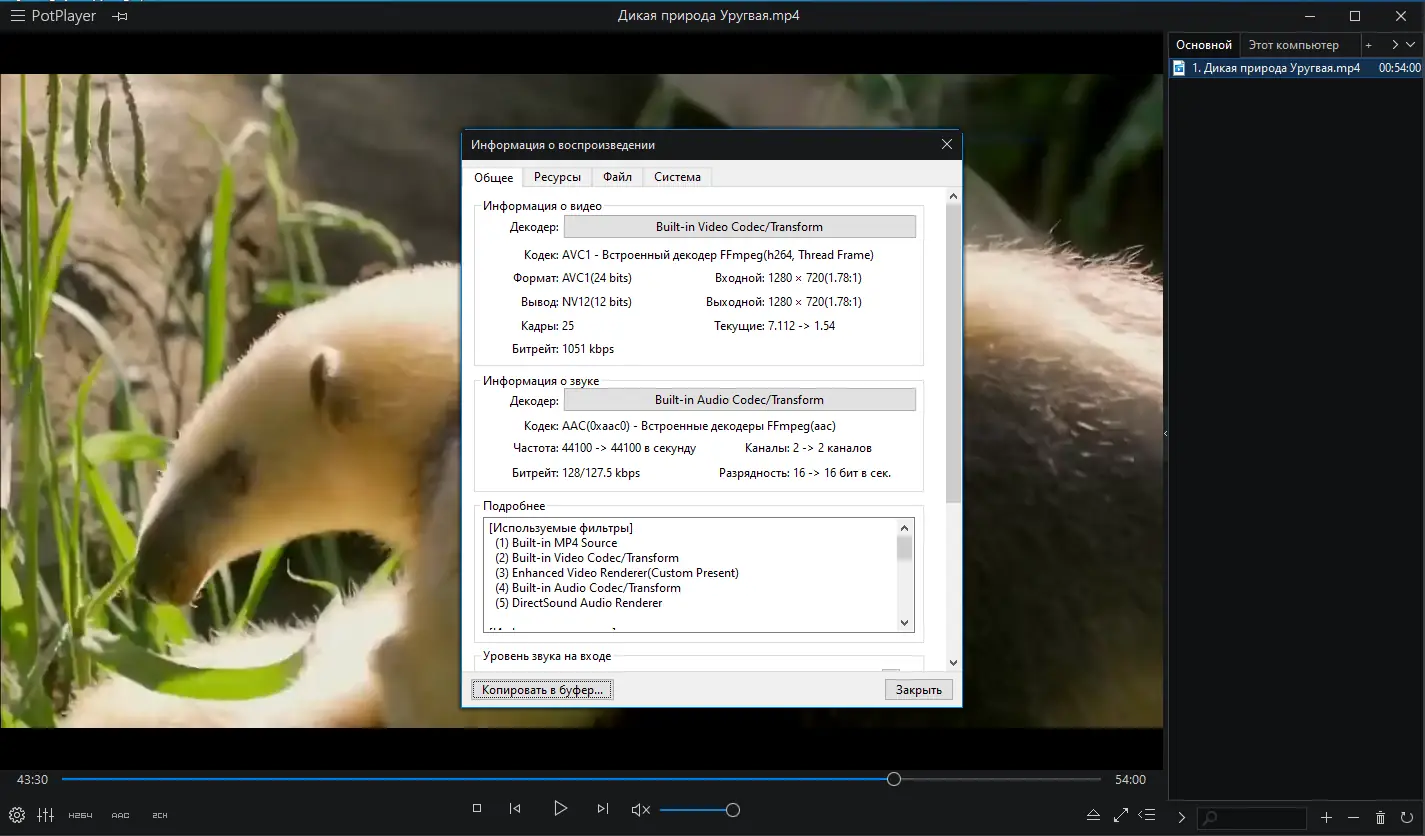Click the eject/open file icon

point(1094,816)
